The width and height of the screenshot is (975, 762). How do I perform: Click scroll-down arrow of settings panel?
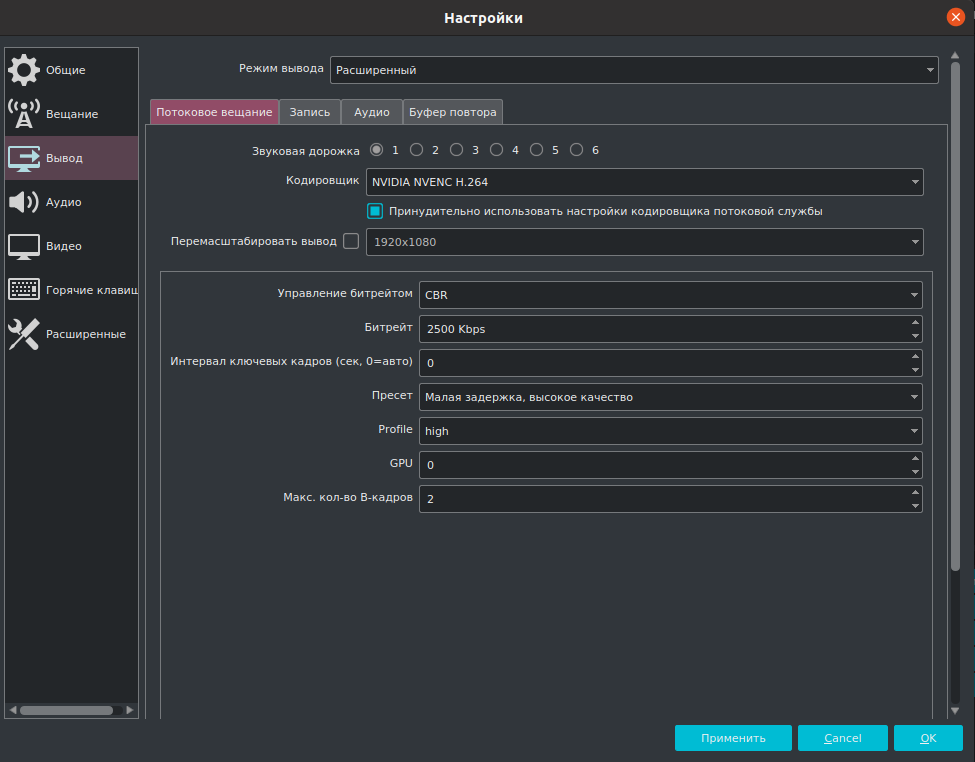click(955, 710)
